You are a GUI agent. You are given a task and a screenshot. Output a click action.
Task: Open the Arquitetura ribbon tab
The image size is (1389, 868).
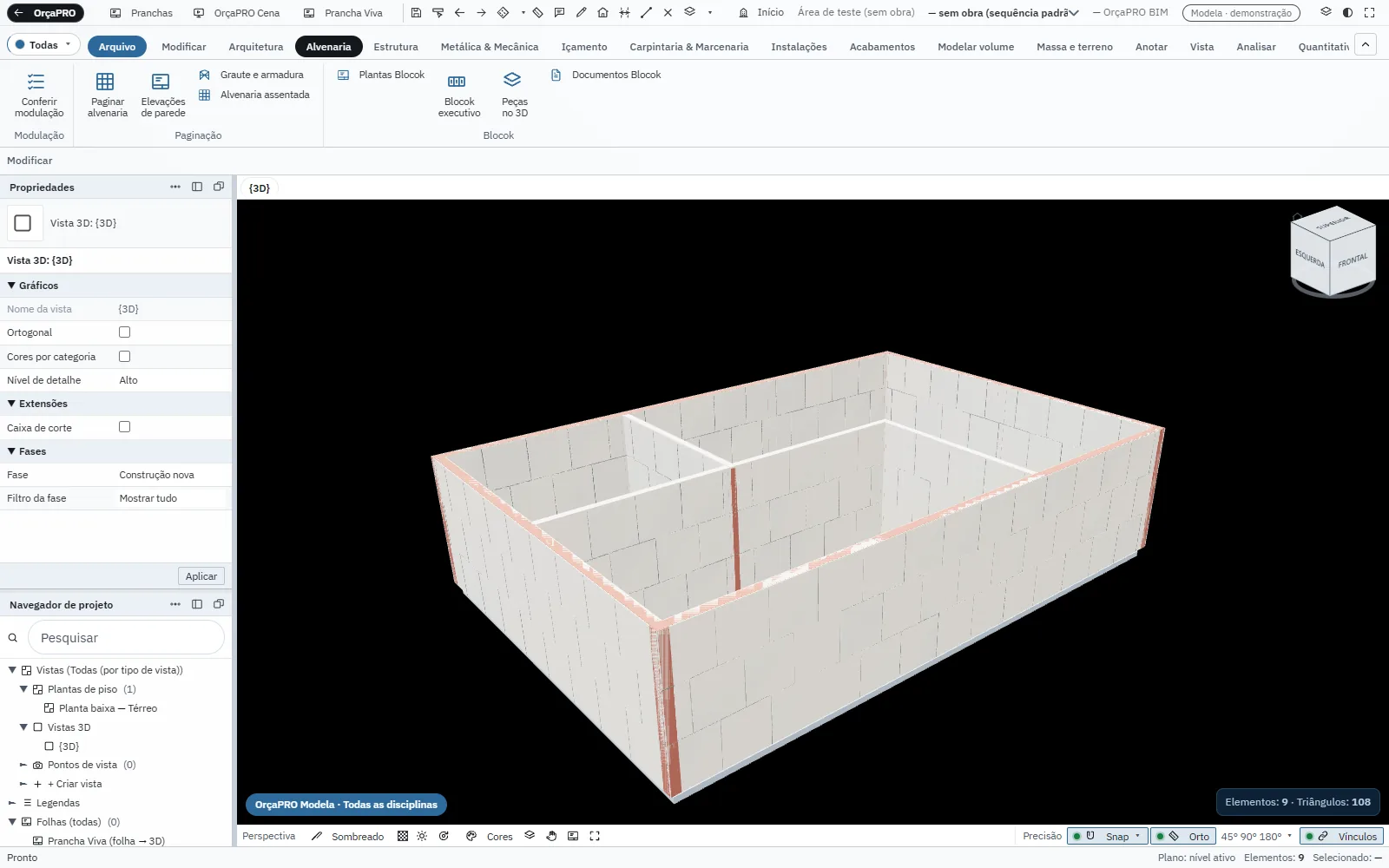[x=256, y=47]
